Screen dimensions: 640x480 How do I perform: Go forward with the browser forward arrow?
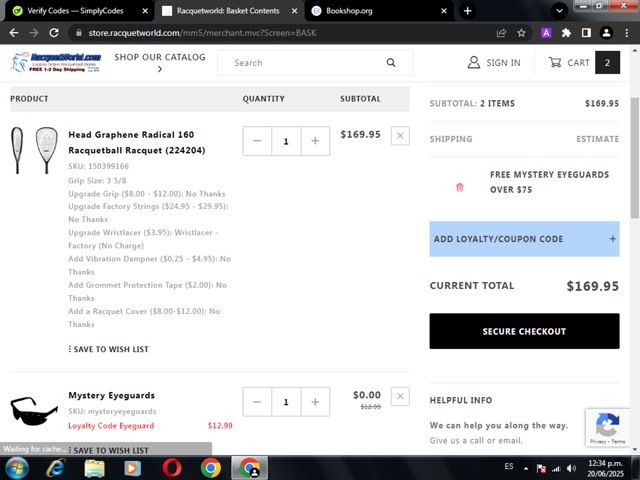(33, 33)
